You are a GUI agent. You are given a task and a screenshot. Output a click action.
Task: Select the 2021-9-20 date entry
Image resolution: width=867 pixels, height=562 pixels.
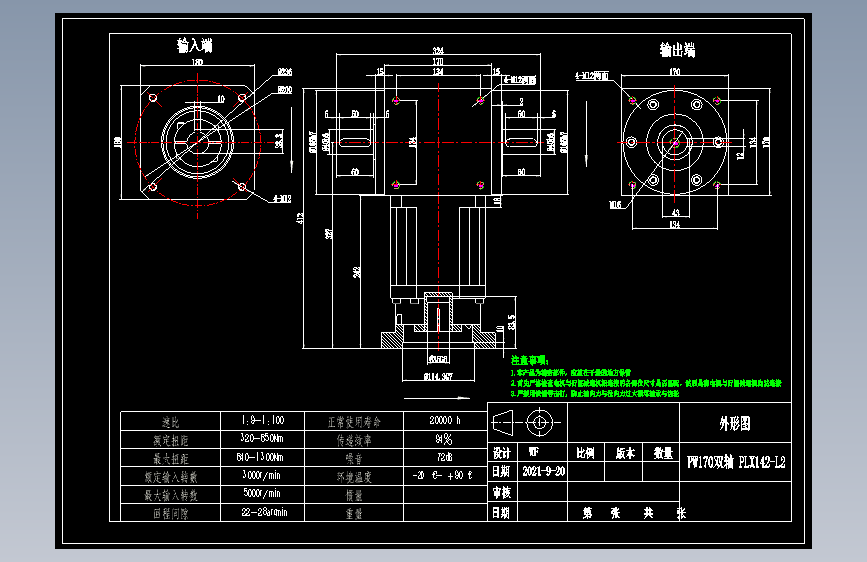point(544,471)
